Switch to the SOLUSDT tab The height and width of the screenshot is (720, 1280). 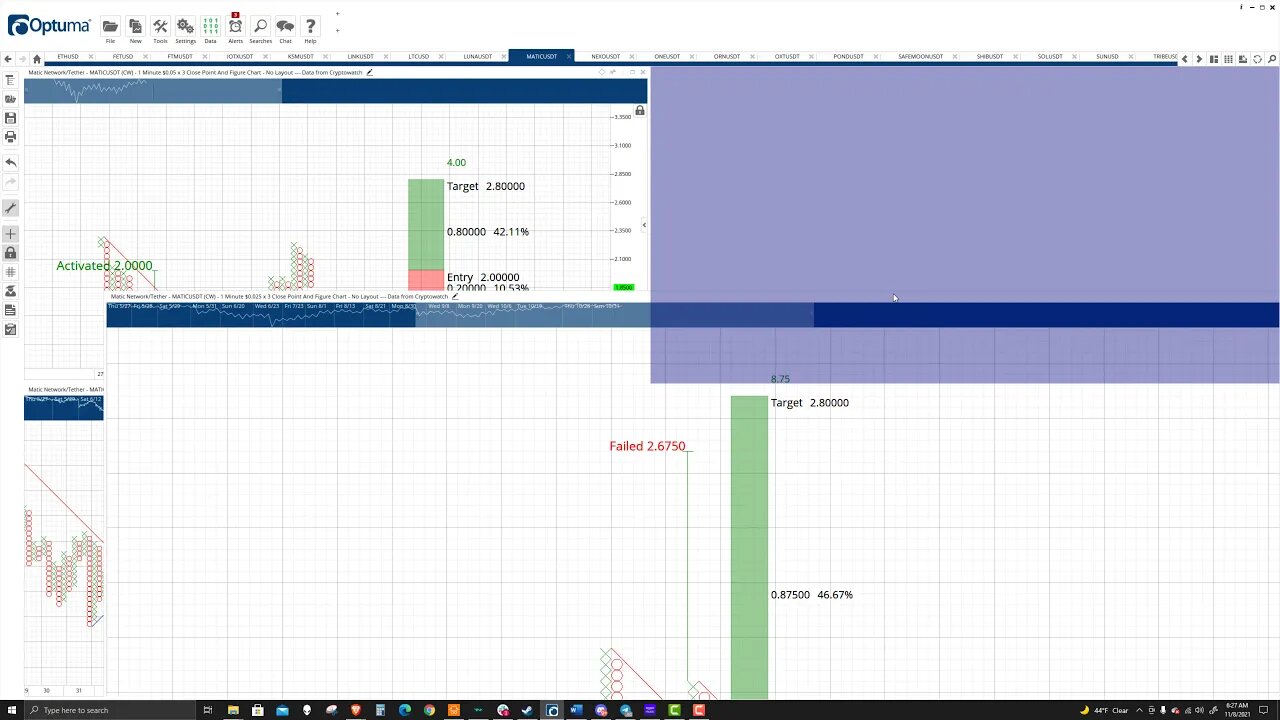(1050, 57)
